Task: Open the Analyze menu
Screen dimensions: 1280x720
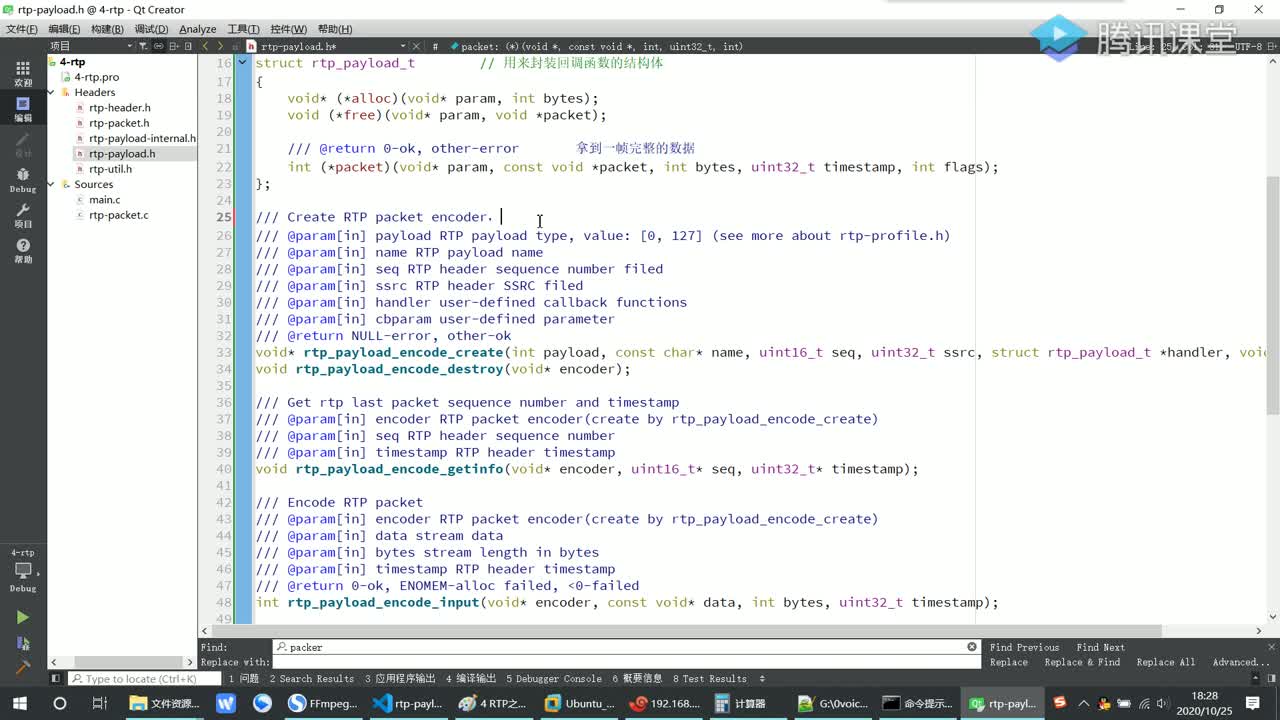Action: [x=198, y=29]
